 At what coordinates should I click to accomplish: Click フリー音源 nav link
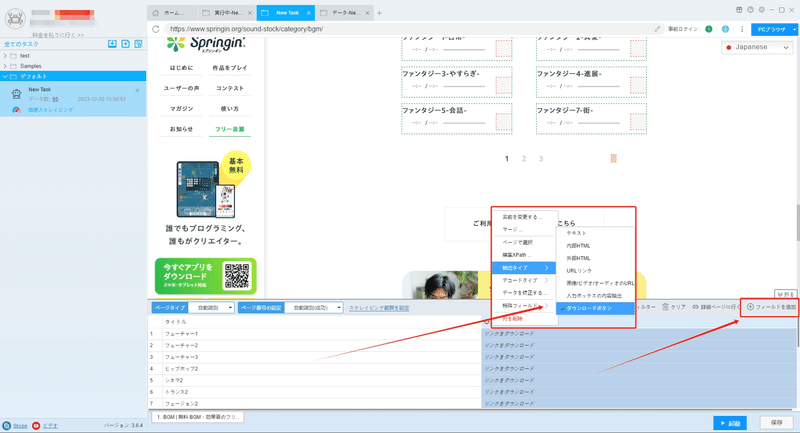click(x=230, y=129)
